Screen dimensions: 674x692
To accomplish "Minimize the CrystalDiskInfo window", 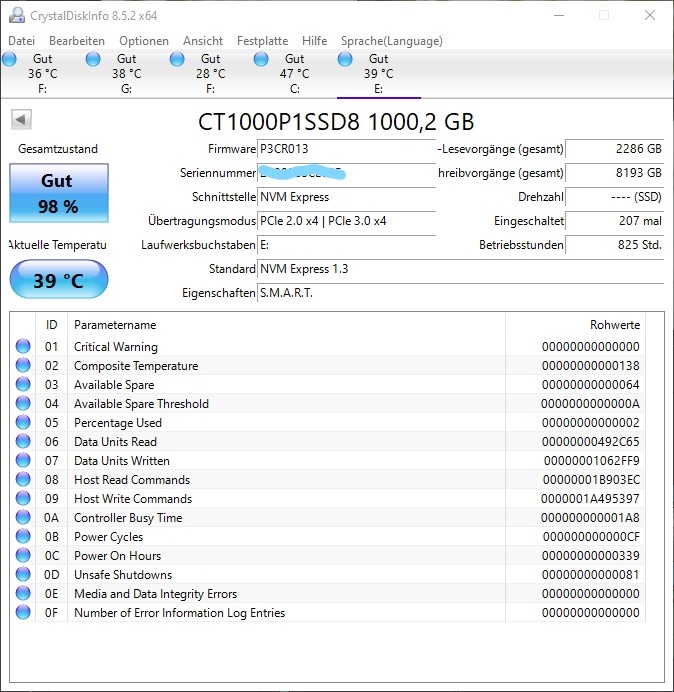I will coord(559,15).
